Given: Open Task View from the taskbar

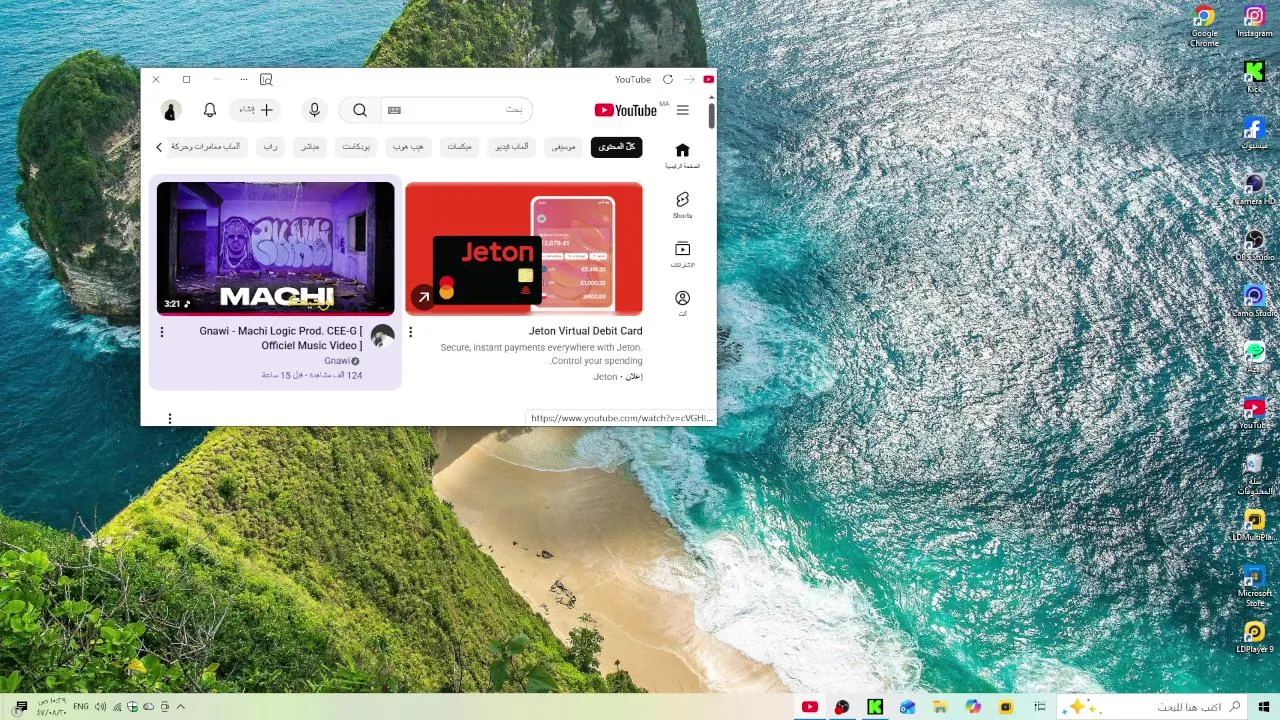Looking at the screenshot, I should pos(1040,707).
